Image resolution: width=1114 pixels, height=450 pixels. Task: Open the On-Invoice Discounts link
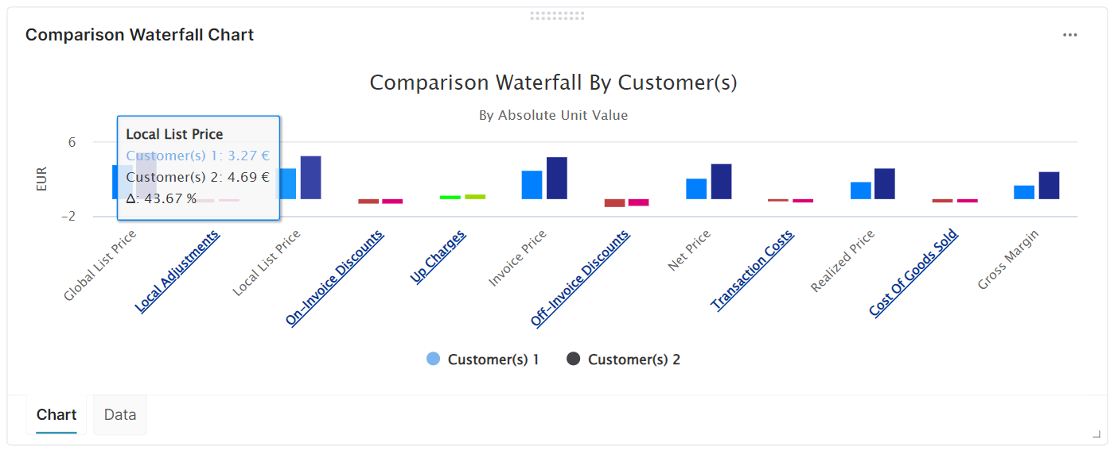click(x=335, y=278)
